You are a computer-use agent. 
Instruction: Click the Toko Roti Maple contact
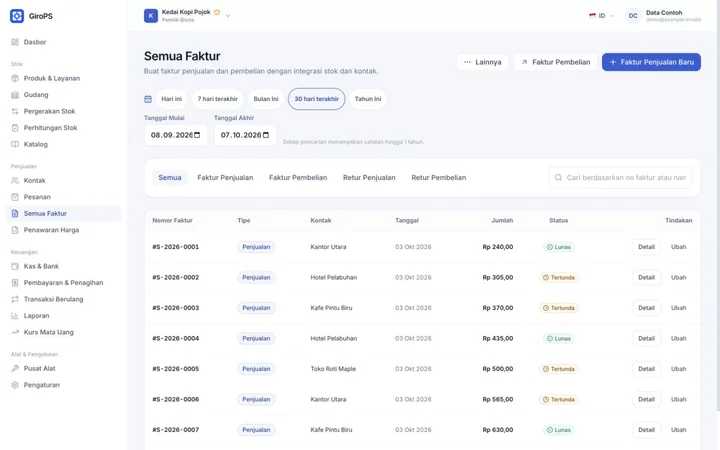coord(333,369)
